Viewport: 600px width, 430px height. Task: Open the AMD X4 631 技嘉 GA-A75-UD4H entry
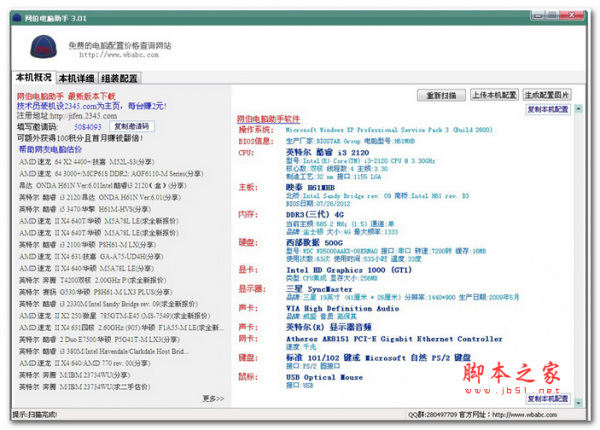(91, 256)
